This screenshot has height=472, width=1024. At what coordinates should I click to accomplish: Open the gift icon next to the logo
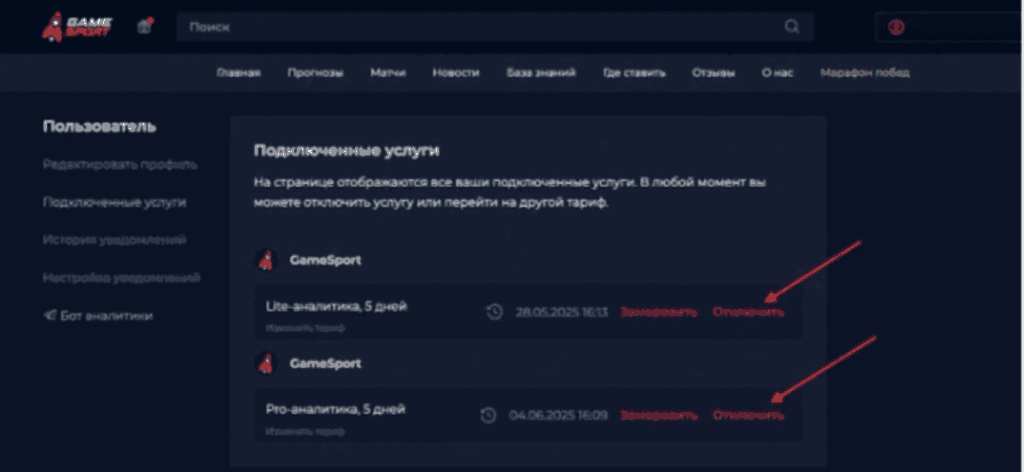144,27
